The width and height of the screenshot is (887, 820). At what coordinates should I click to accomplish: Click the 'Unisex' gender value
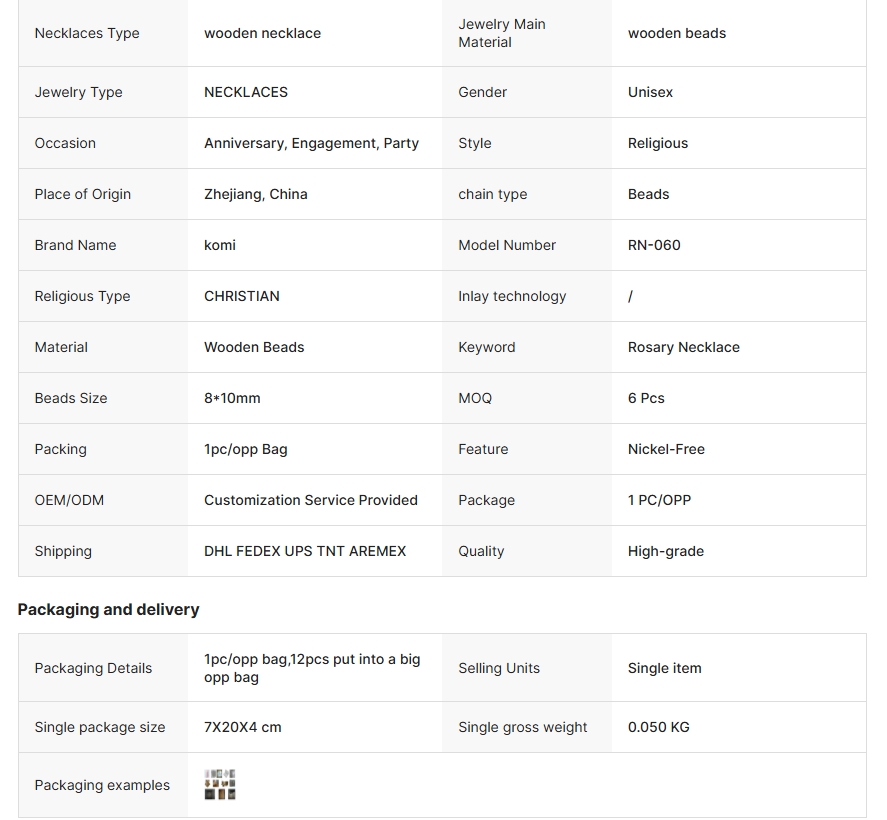650,92
